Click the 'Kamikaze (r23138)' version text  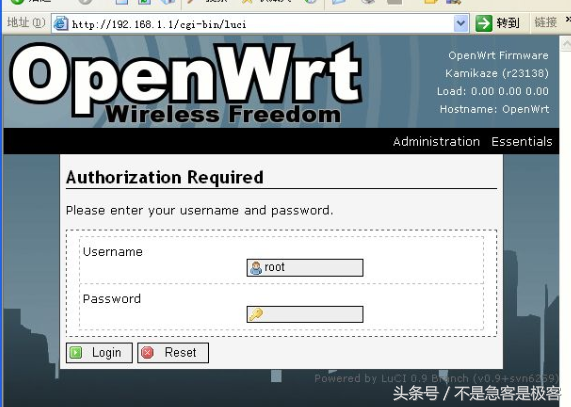point(497,73)
